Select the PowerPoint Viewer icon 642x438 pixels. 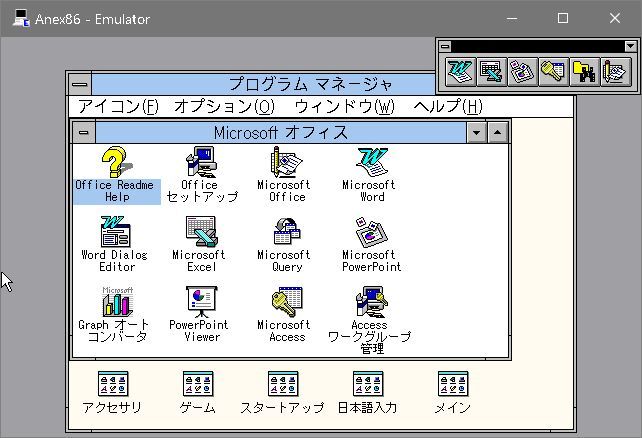[x=201, y=314]
